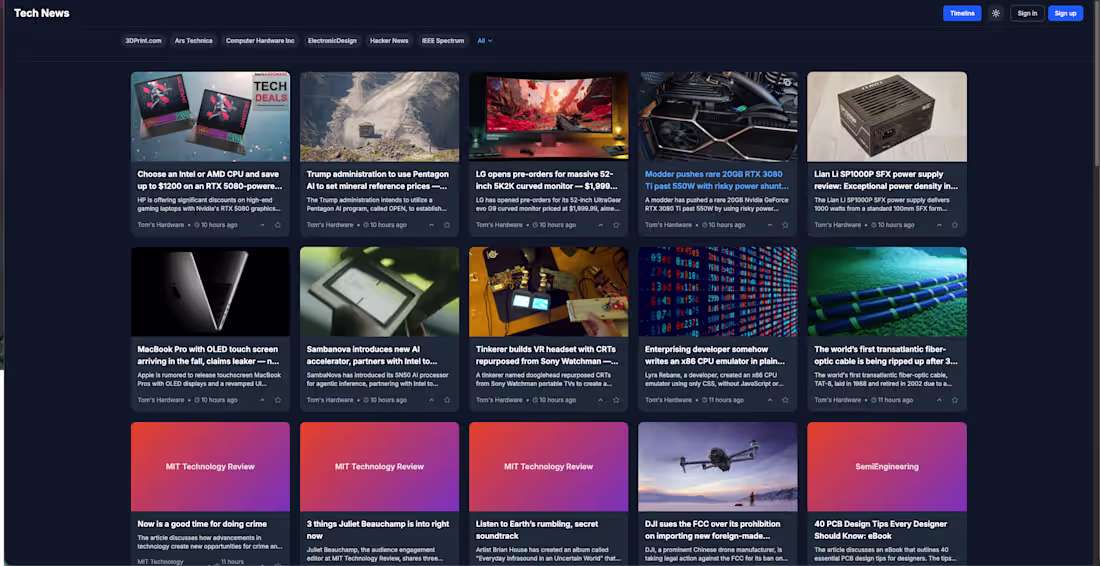The height and width of the screenshot is (566, 1100).
Task: Upvote the MacBook Pro OLED article
Action: tap(262, 400)
